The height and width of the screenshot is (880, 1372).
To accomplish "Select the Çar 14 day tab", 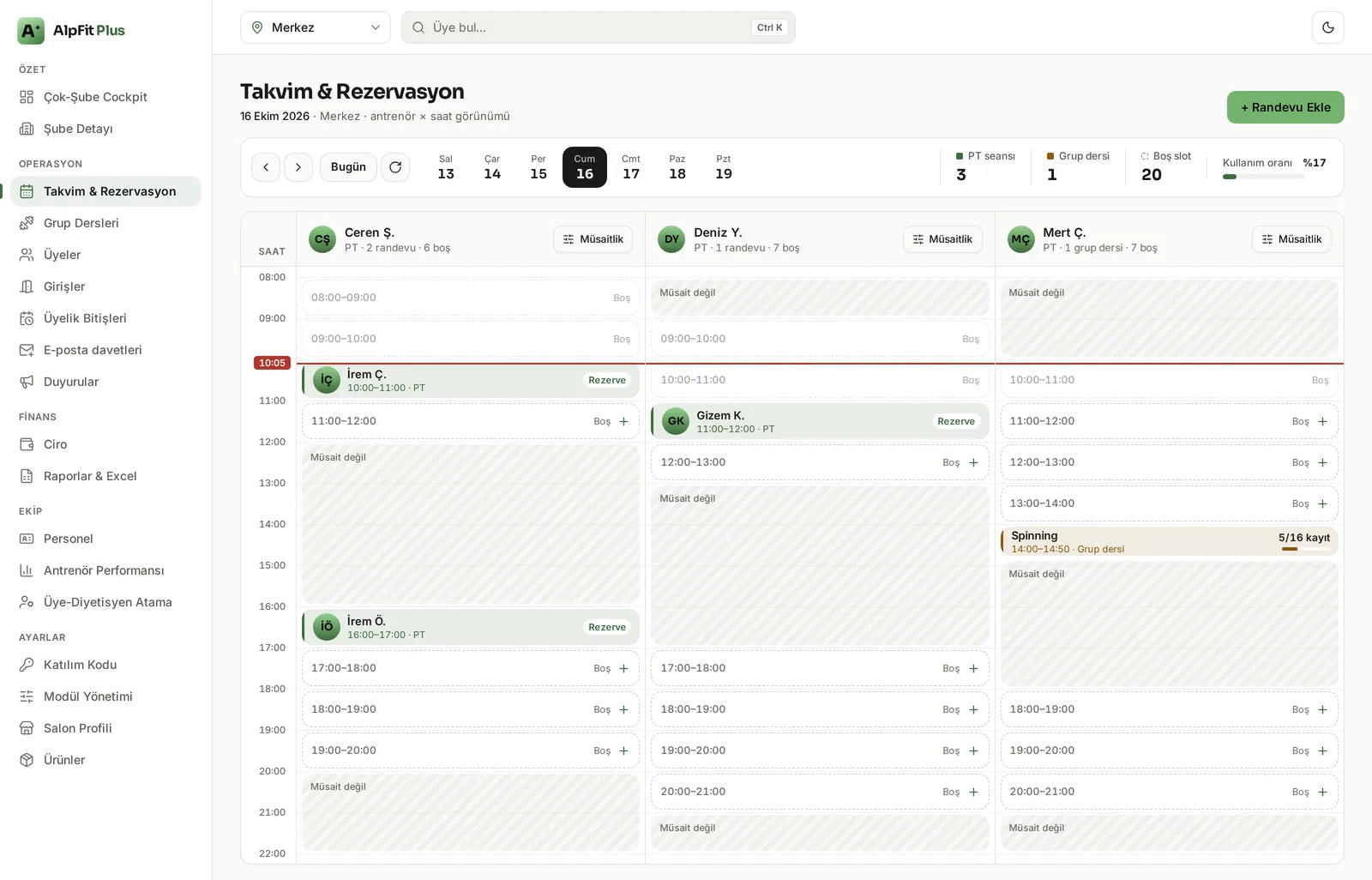I will click(492, 167).
